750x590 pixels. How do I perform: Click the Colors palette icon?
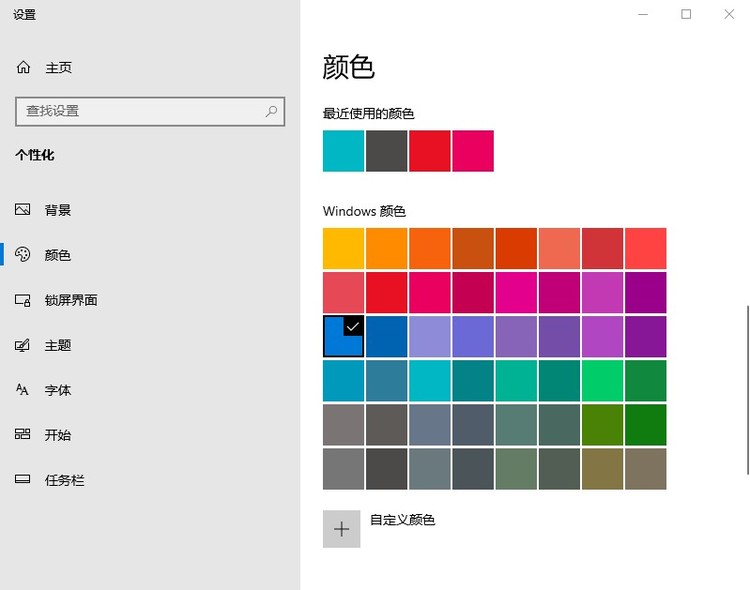23,255
